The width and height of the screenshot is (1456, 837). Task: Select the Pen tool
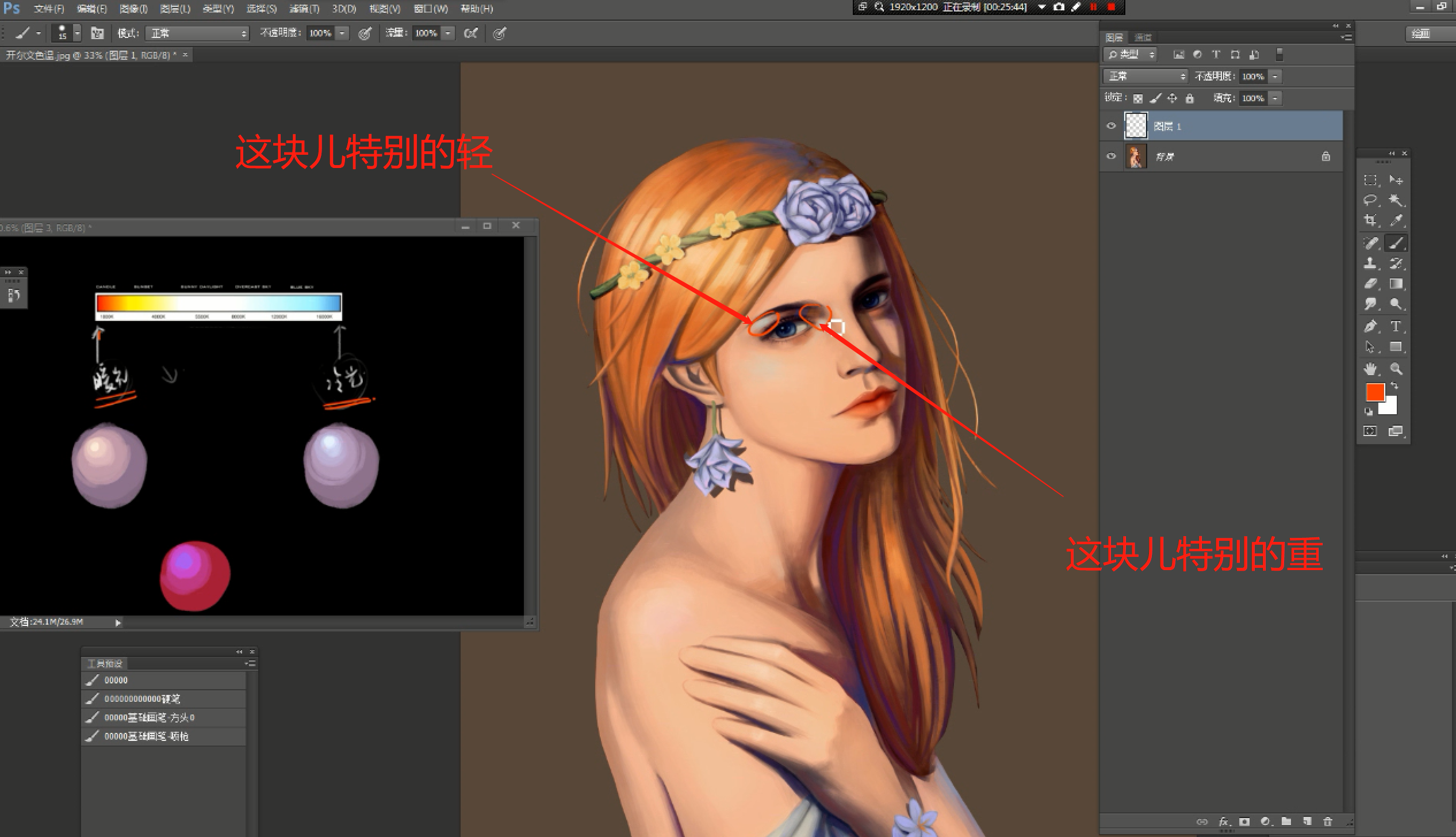[1370, 326]
